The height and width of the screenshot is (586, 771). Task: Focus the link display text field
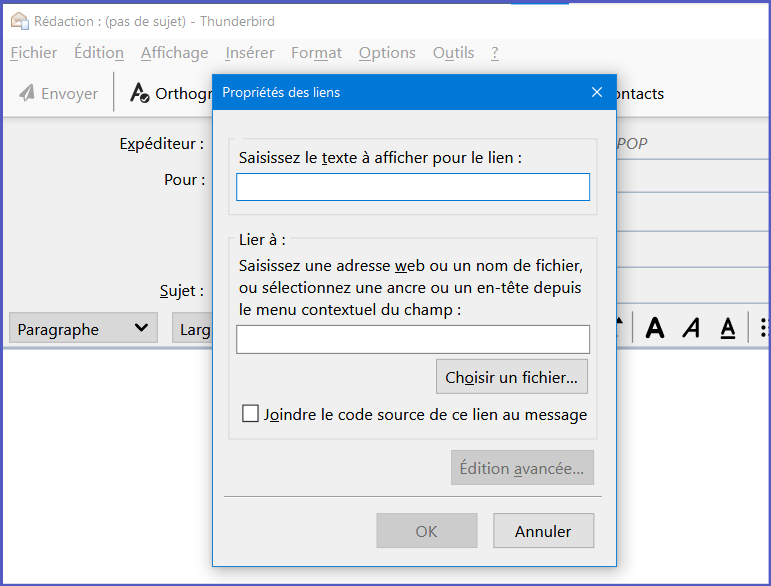413,187
